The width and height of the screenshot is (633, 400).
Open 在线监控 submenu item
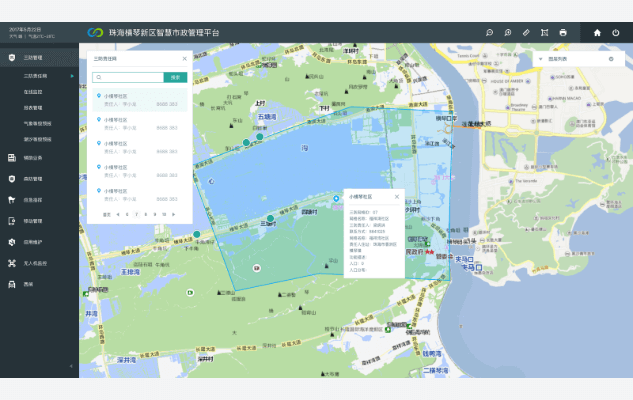[x=33, y=91]
